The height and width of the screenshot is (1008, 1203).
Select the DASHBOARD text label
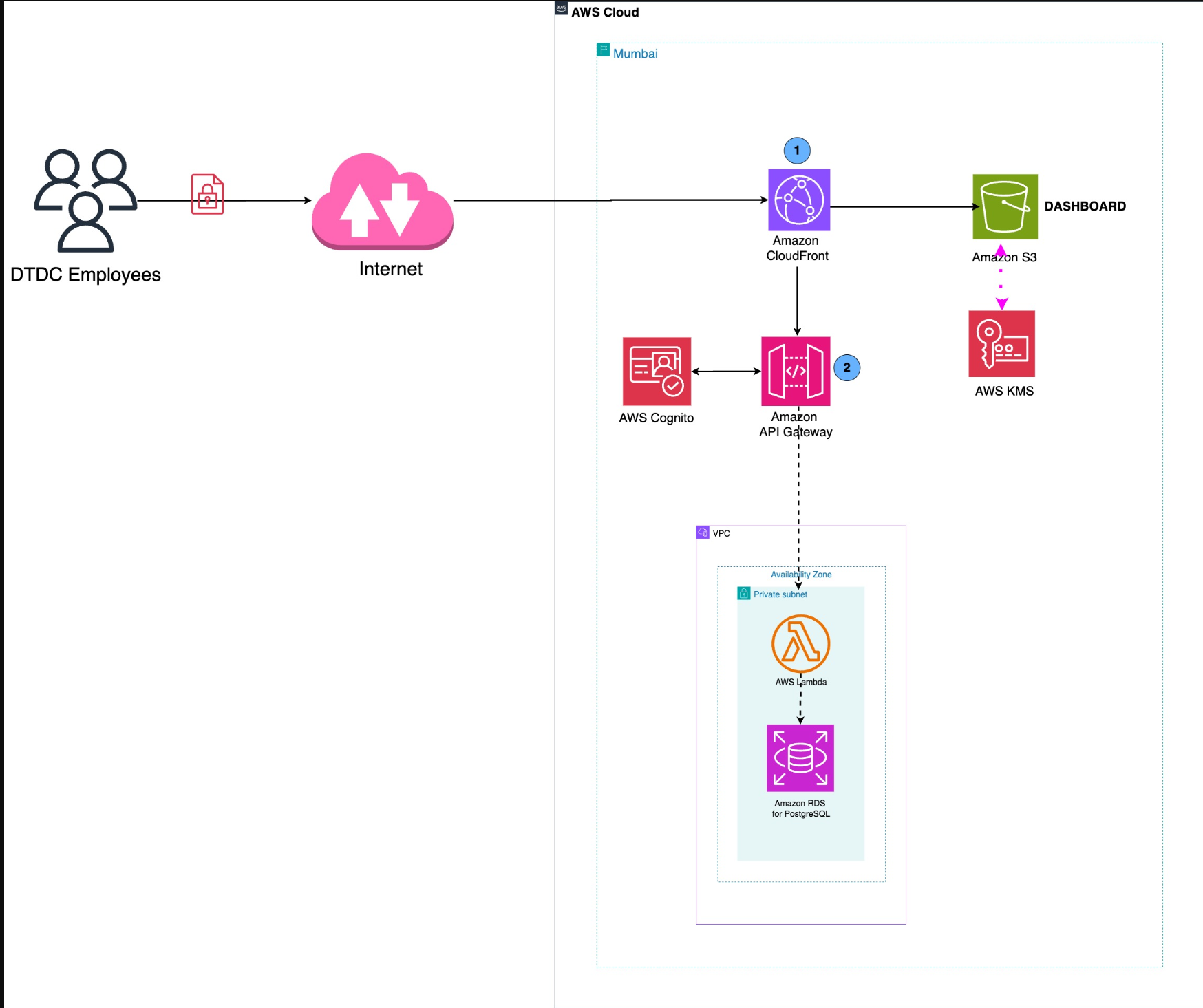[x=1085, y=206]
